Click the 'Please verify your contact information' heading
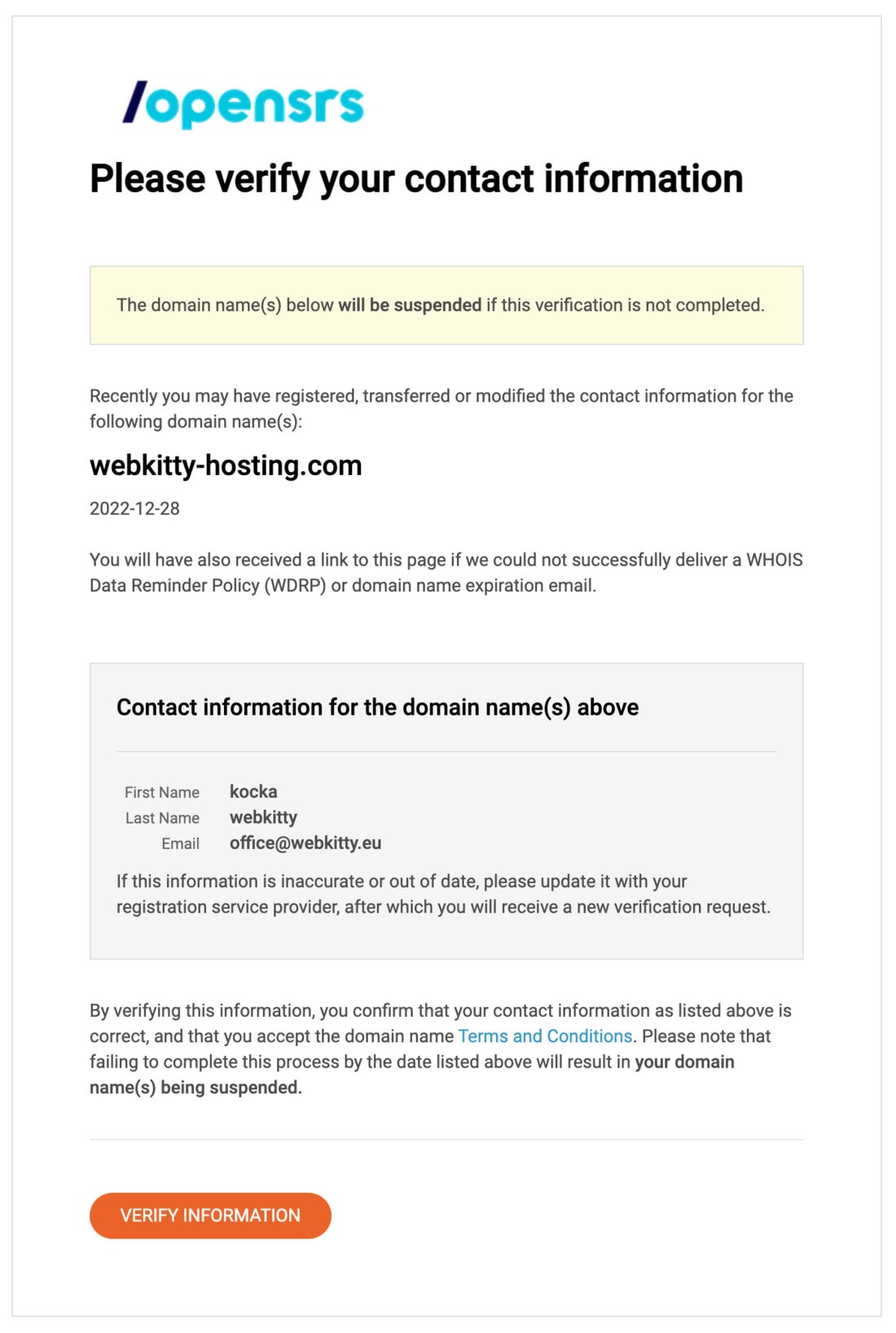The height and width of the screenshot is (1333, 896). (416, 178)
